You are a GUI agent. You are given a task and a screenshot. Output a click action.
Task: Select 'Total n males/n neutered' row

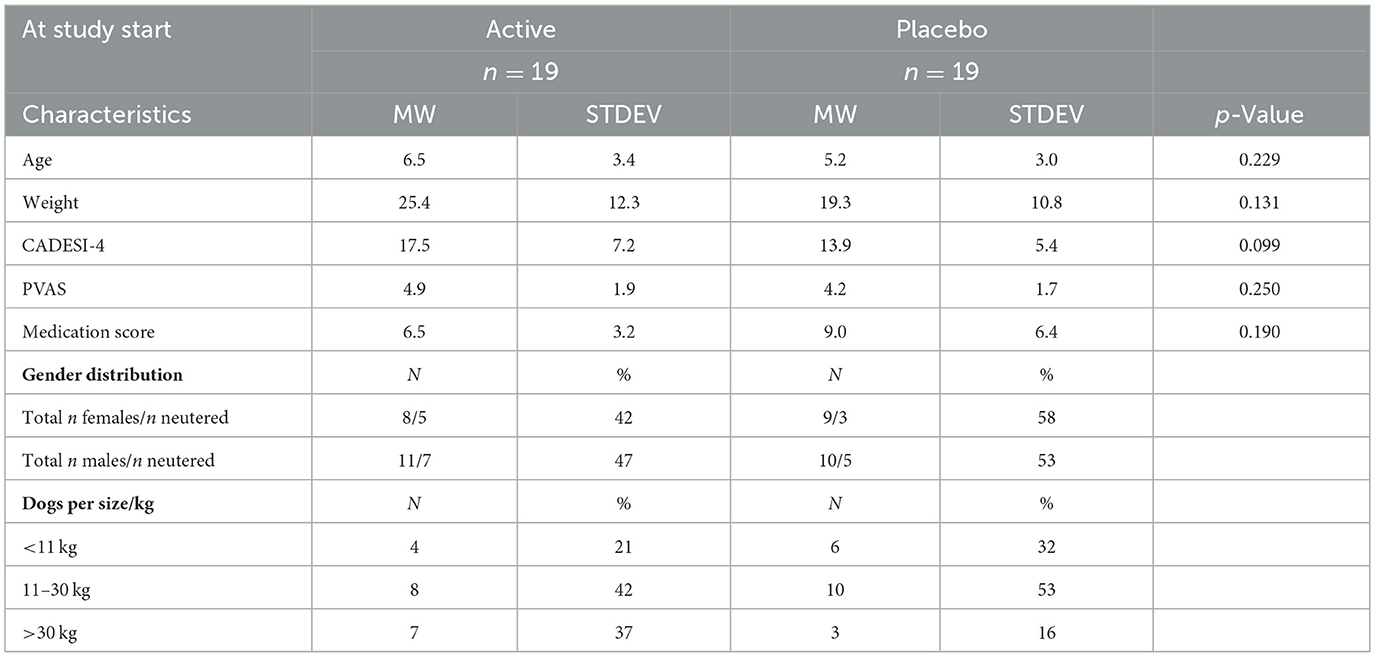(118, 460)
